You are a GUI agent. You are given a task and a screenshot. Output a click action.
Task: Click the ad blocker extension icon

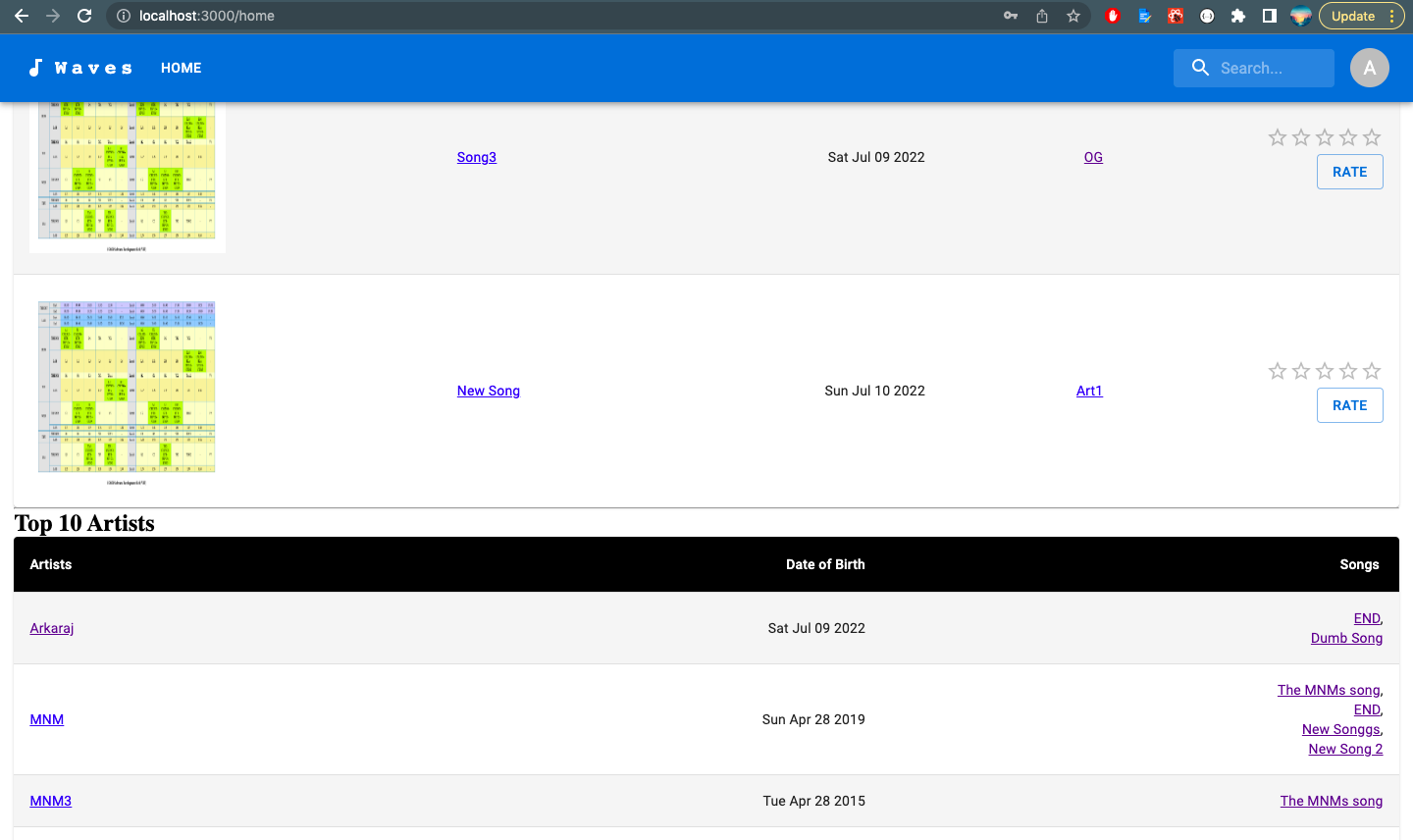(1113, 16)
